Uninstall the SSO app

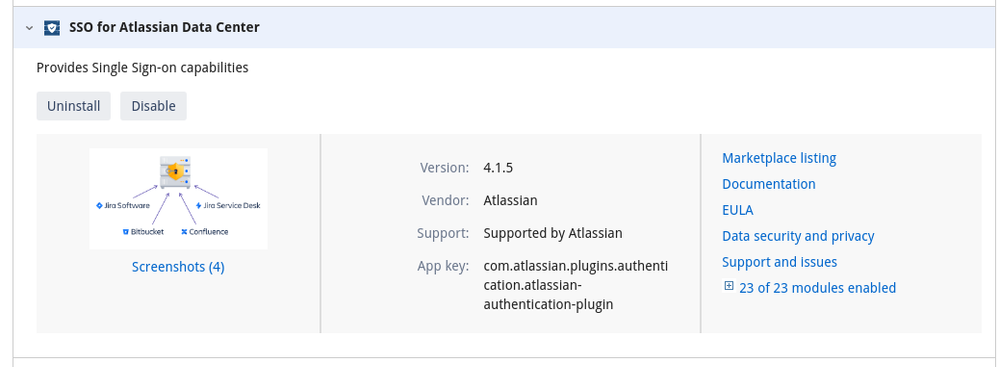tap(73, 106)
